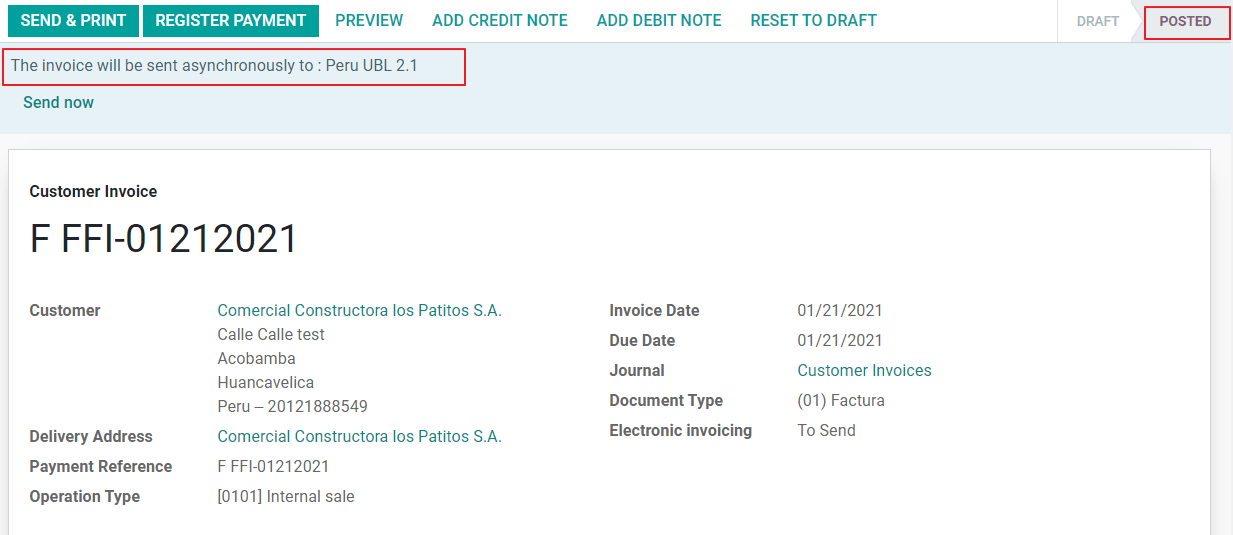Viewport: 1233px width, 535px height.
Task: Click the Electronic invoicing status To Send
Action: point(826,430)
